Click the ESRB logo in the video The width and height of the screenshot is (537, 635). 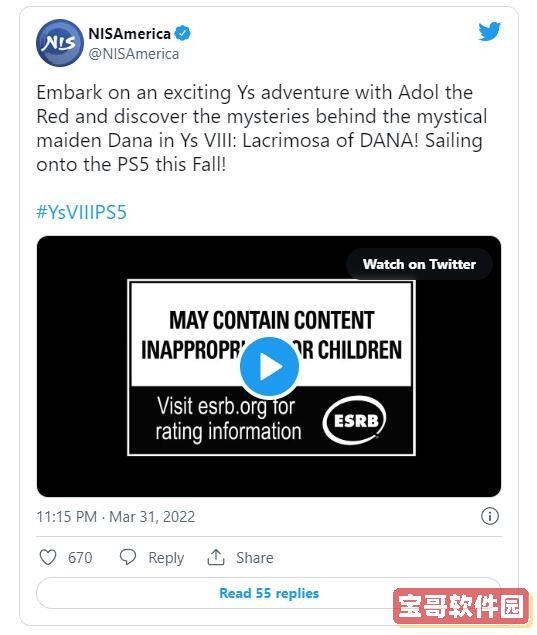coord(354,420)
